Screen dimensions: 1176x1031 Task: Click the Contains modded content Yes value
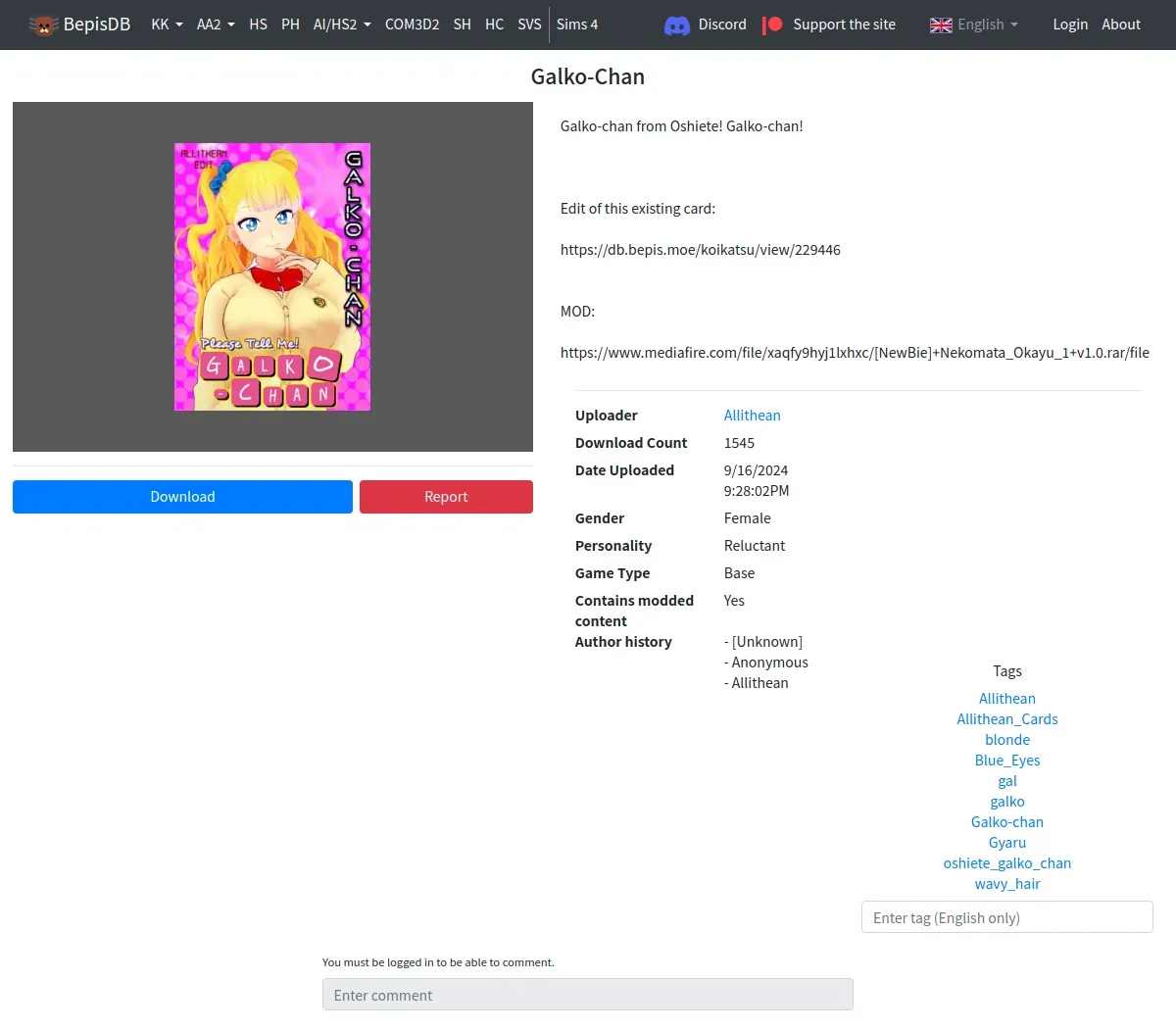click(x=734, y=601)
